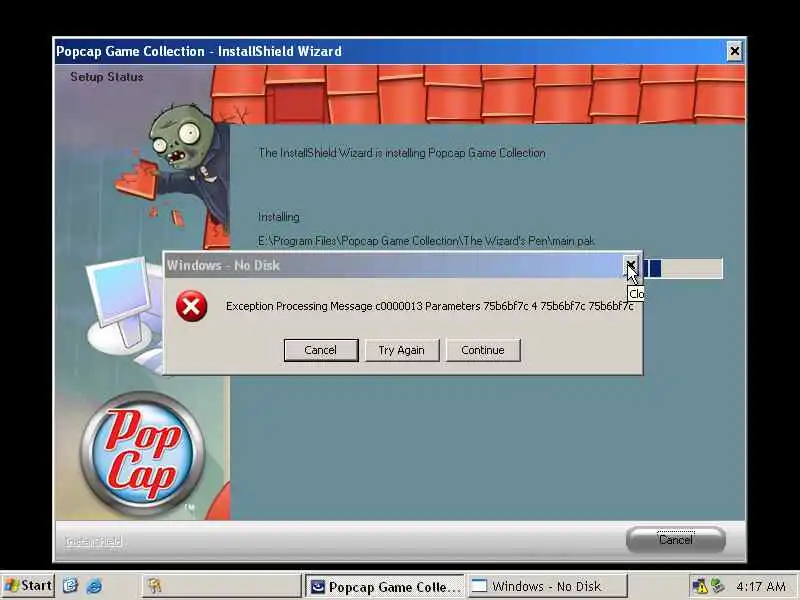Click Cancel in the No Disk dialog
This screenshot has width=800, height=600.
[321, 350]
